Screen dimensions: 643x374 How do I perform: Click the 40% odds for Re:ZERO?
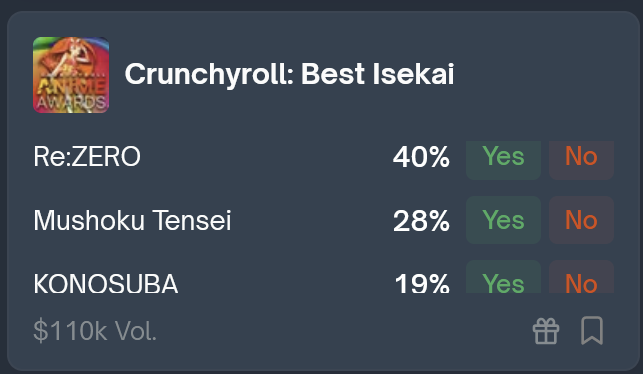click(421, 157)
